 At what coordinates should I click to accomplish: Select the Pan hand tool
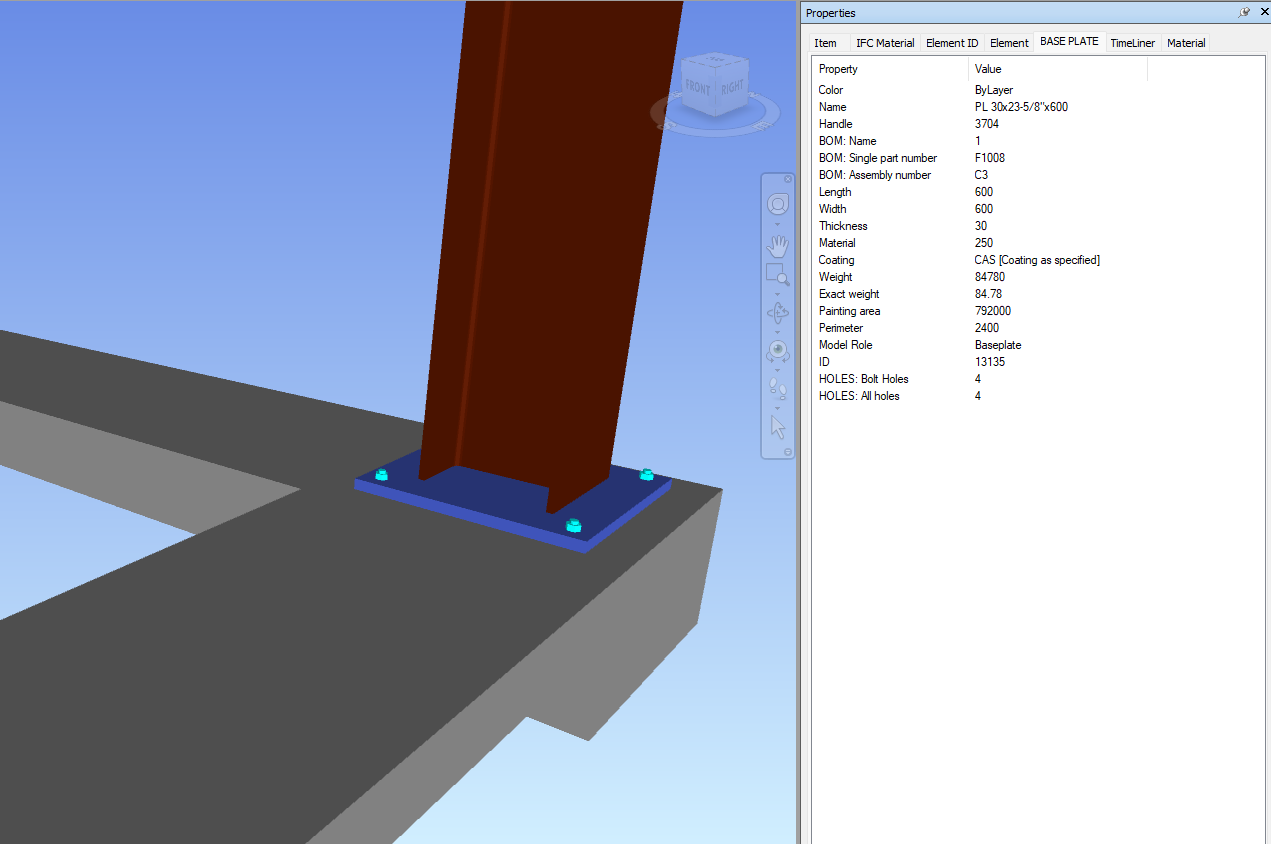(x=777, y=245)
